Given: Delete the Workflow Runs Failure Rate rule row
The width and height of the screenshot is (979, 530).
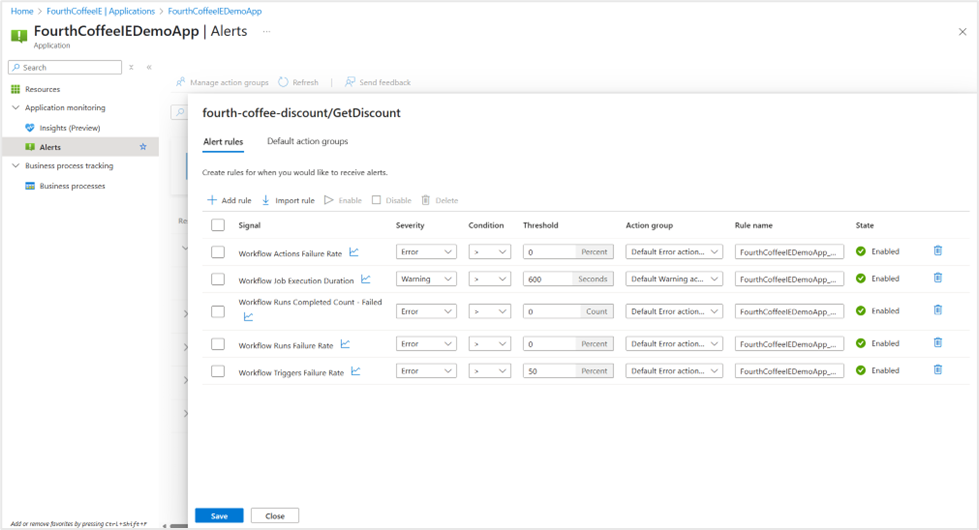Looking at the screenshot, I should click(938, 343).
